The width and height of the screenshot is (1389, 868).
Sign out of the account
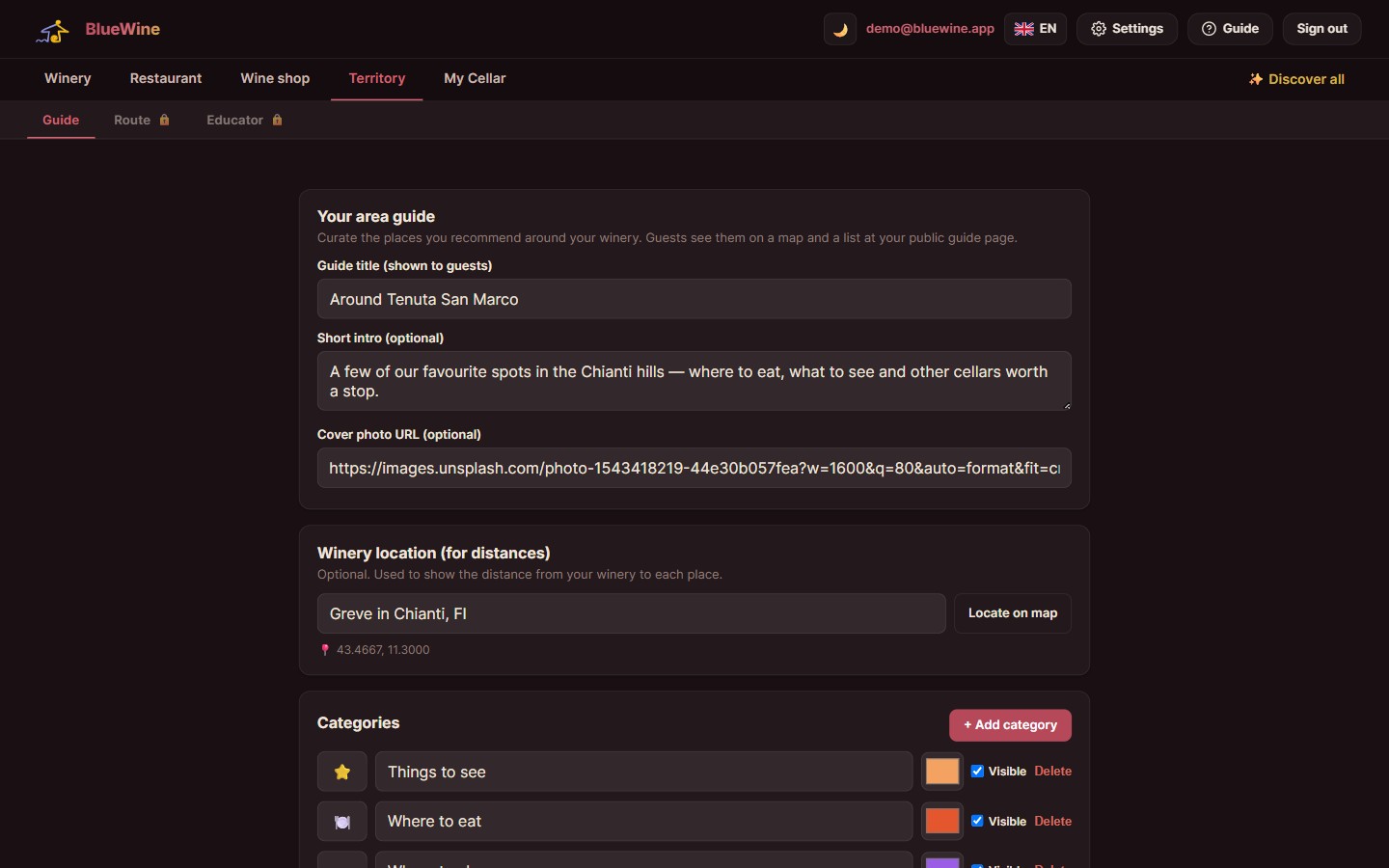1321,29
